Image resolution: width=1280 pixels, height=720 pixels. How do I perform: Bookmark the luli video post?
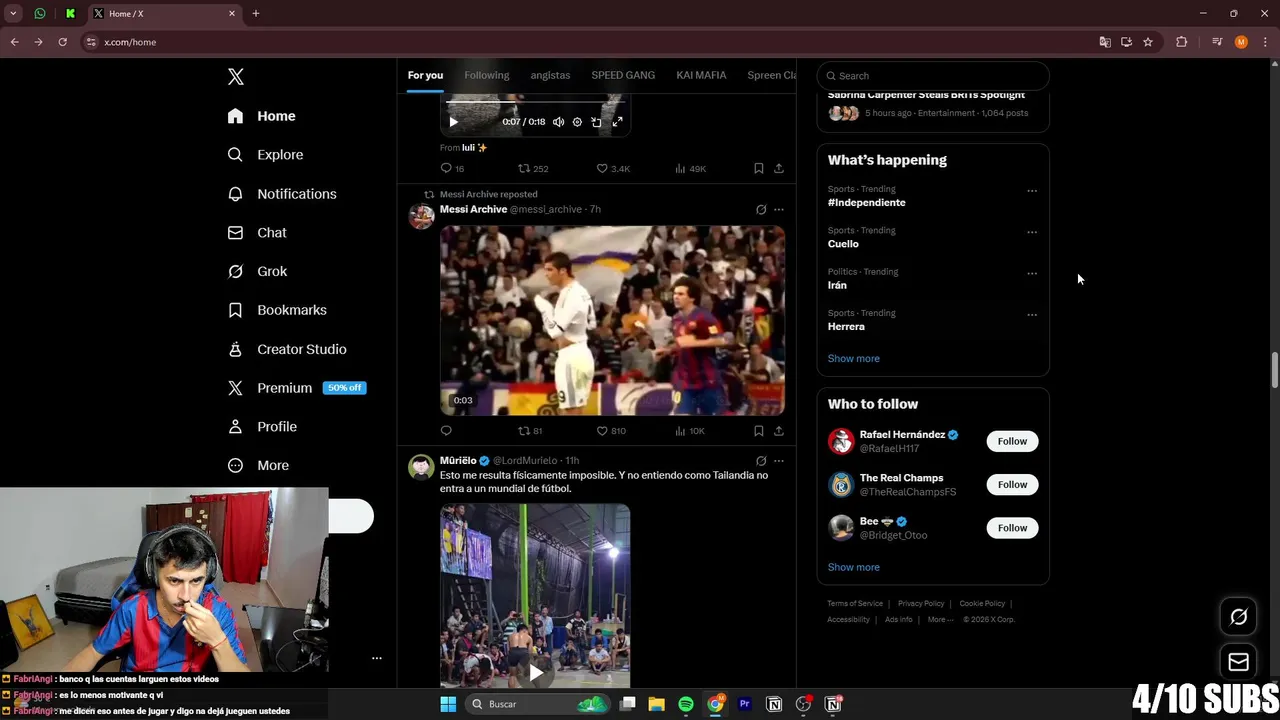pyautogui.click(x=758, y=169)
